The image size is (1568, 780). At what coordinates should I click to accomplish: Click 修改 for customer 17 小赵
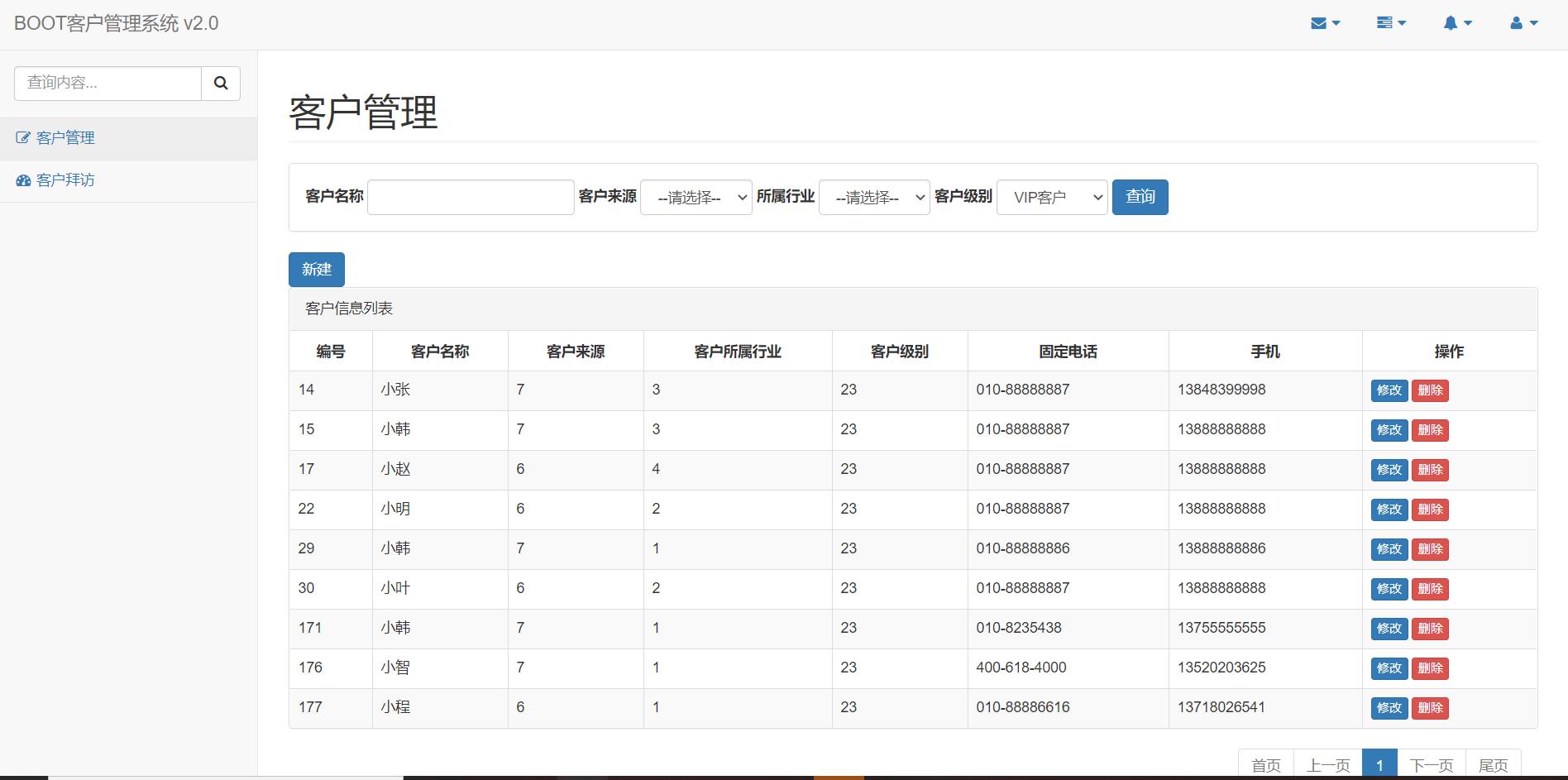[1389, 470]
